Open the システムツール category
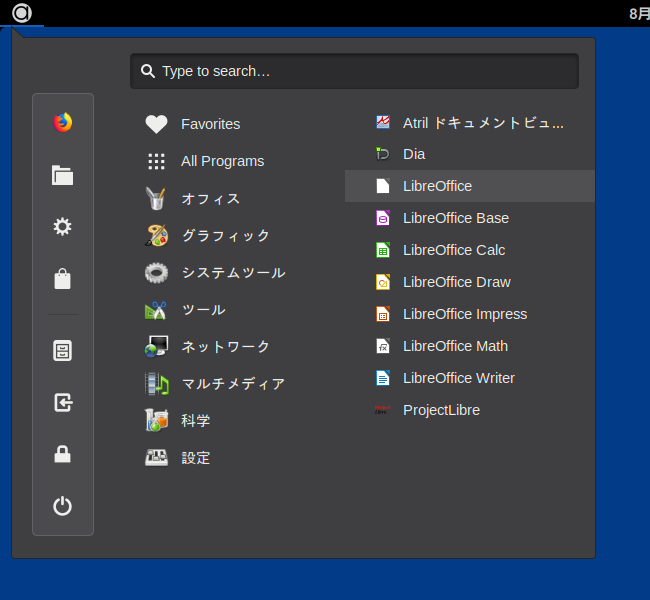Image resolution: width=650 pixels, height=600 pixels. [x=235, y=272]
